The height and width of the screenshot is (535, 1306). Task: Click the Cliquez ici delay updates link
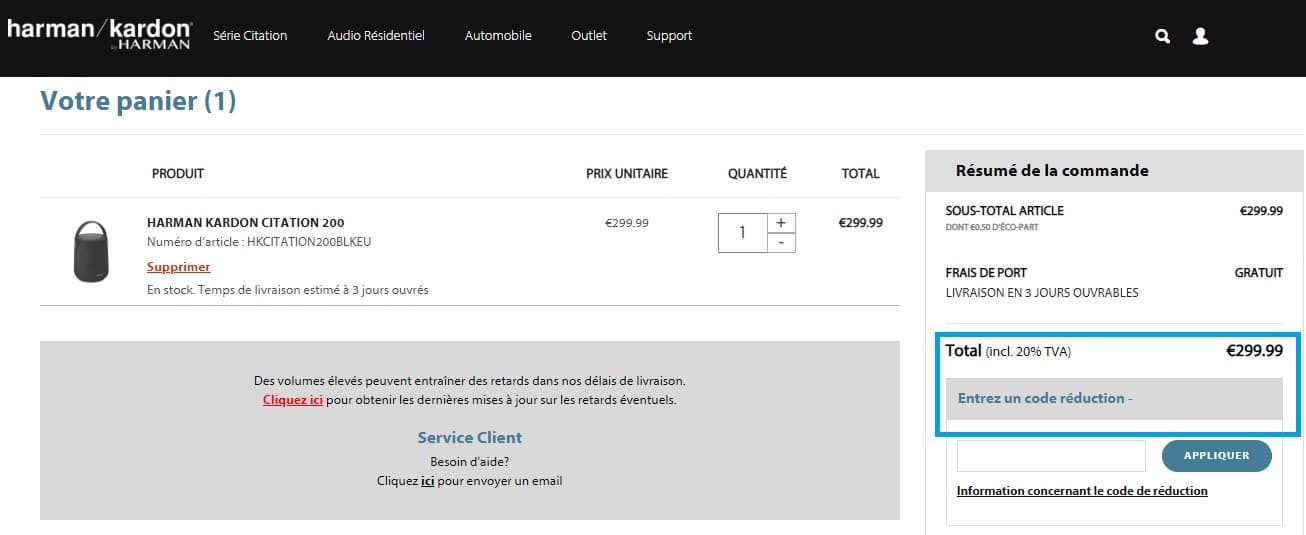(293, 400)
